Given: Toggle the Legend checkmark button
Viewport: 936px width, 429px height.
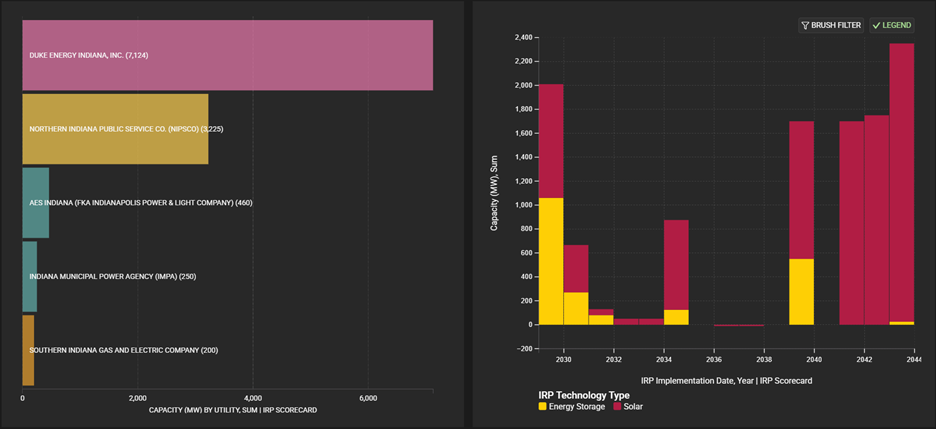Looking at the screenshot, I should tap(892, 25).
